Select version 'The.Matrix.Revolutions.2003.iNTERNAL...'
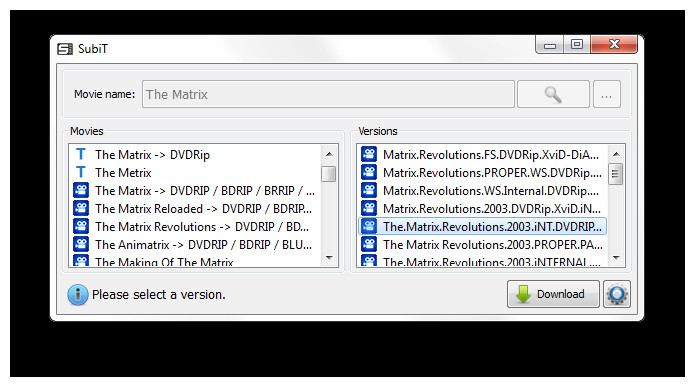694x386 pixels. click(483, 261)
